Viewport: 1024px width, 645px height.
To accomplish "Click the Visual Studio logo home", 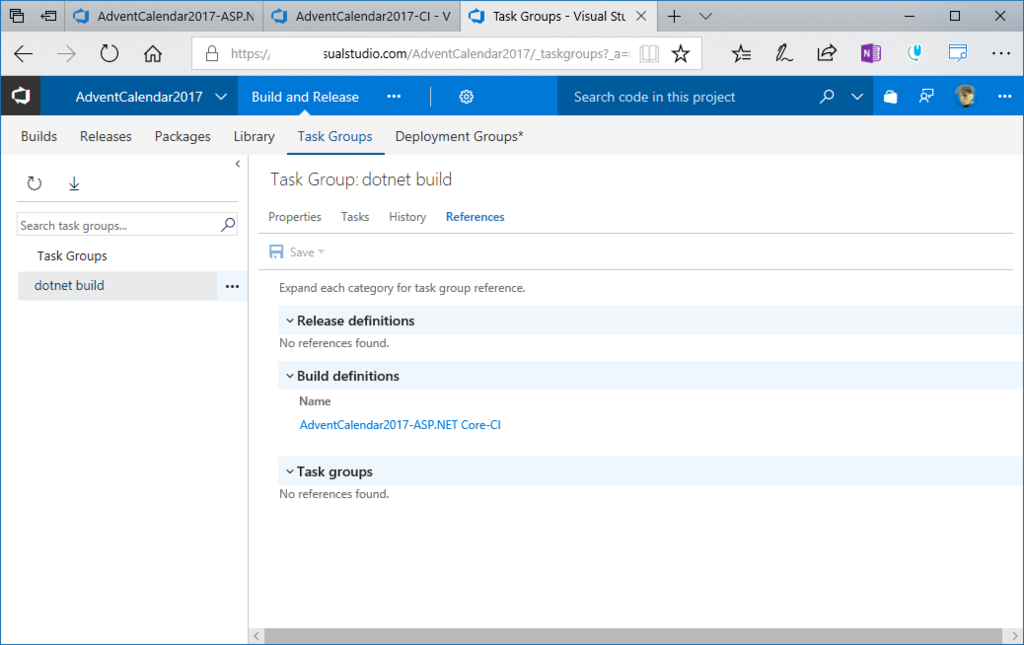I will coord(21,97).
